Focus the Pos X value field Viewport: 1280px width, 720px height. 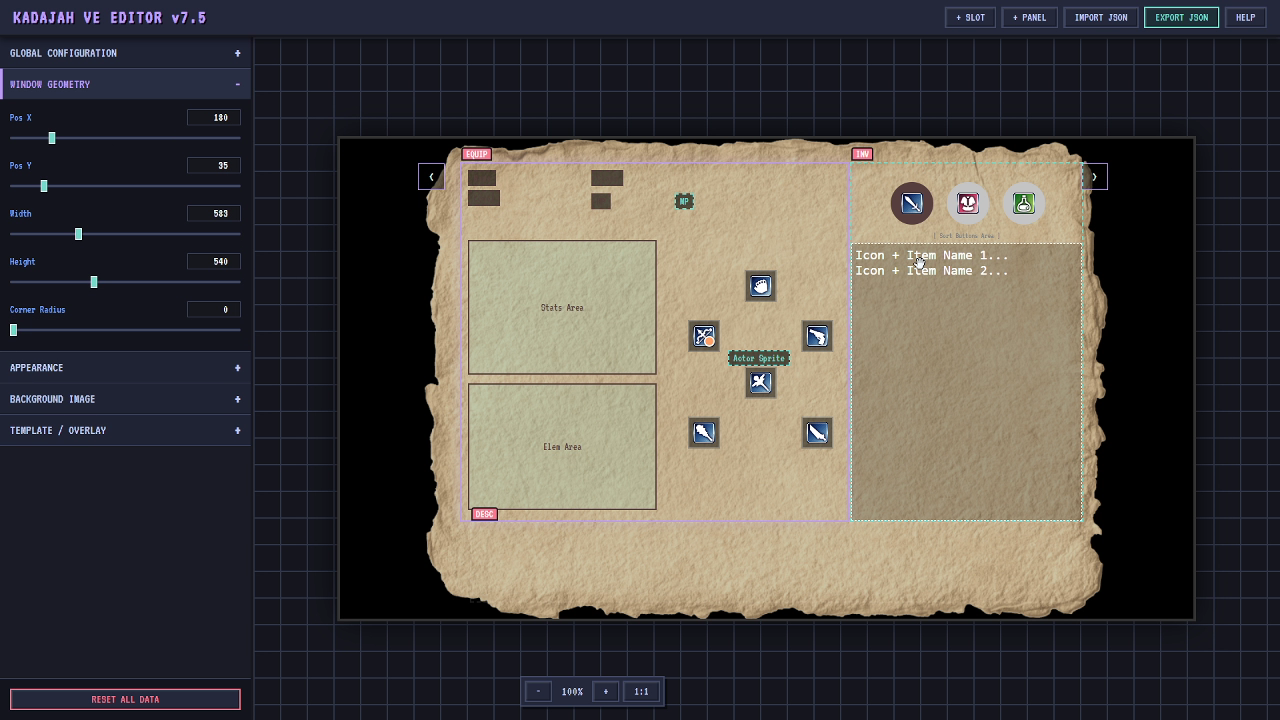[x=214, y=117]
